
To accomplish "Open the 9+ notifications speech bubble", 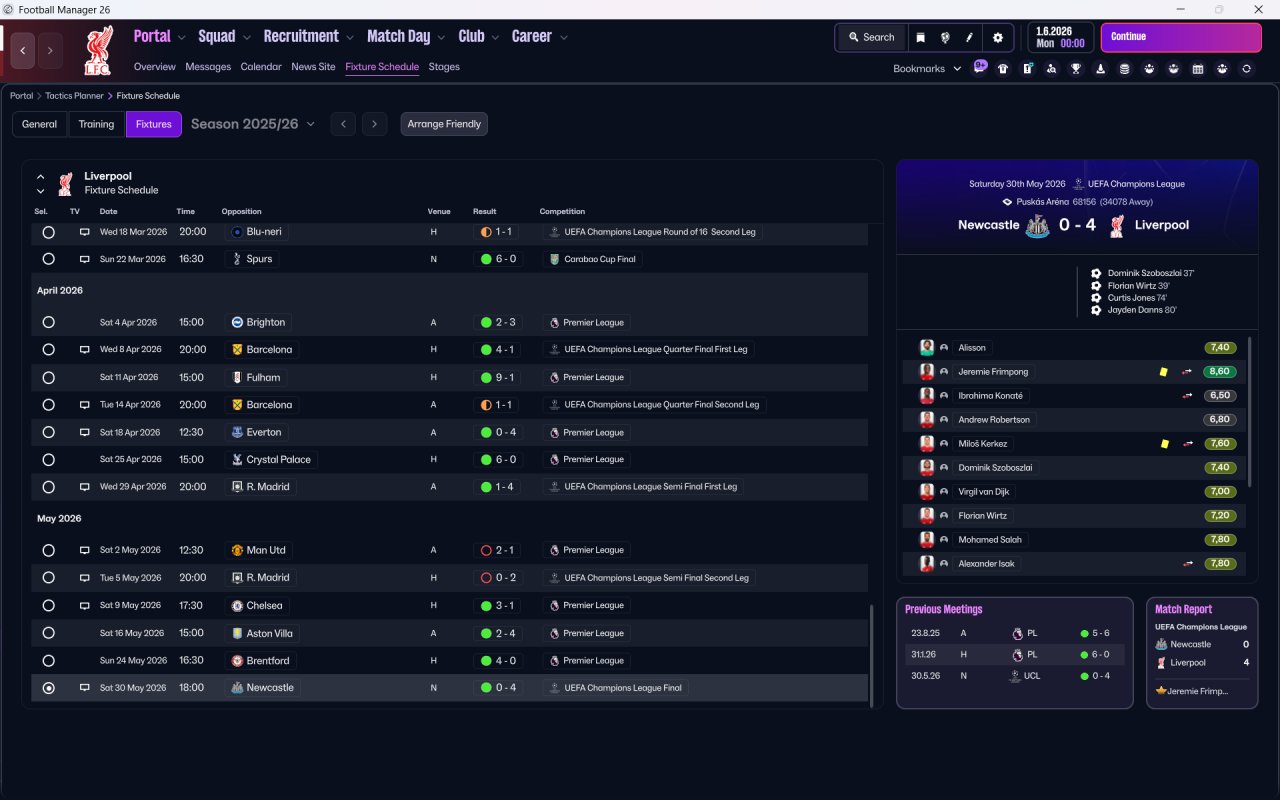I will pyautogui.click(x=980, y=67).
